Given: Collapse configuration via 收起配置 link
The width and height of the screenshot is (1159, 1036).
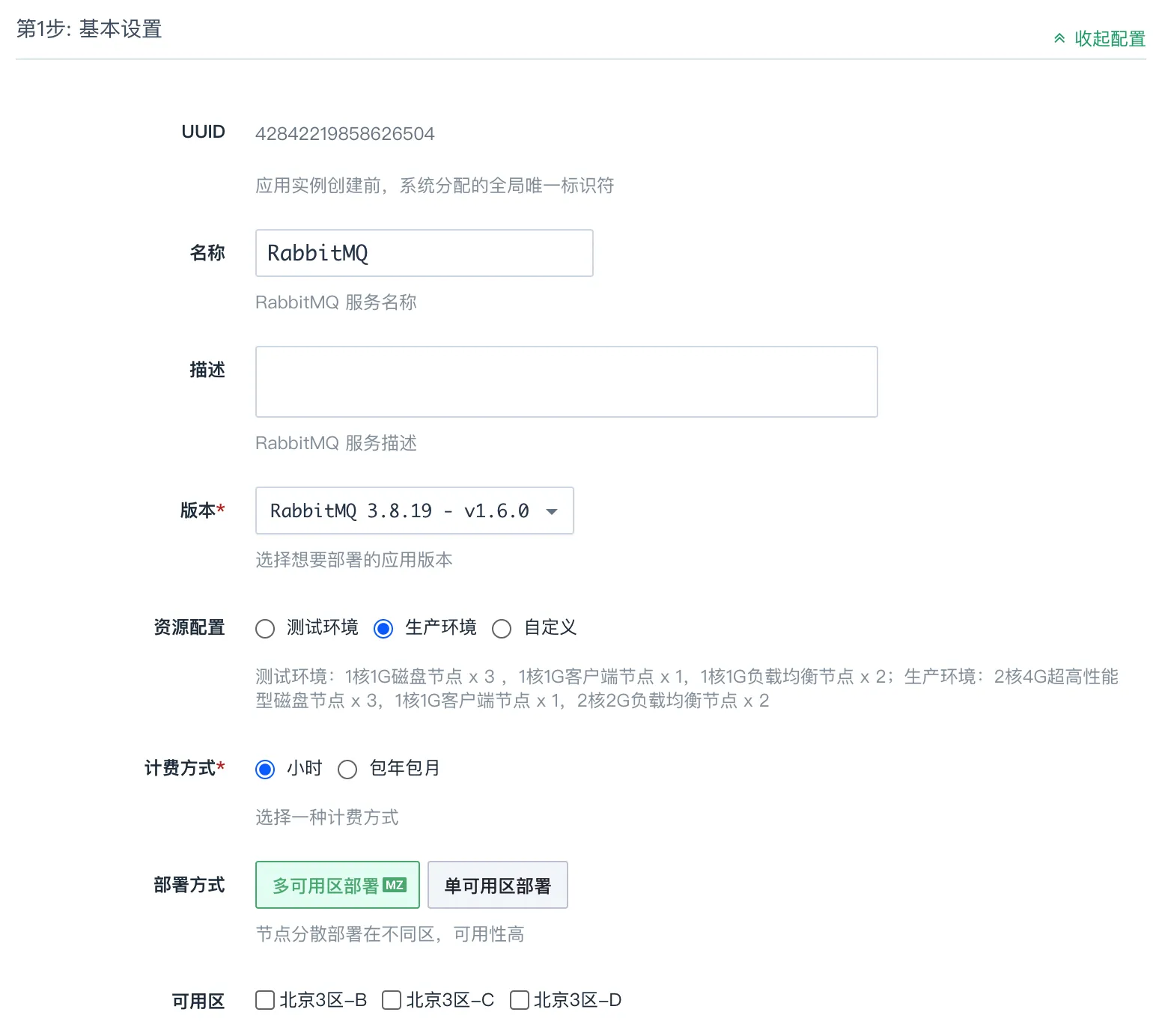Looking at the screenshot, I should pyautogui.click(x=1110, y=38).
